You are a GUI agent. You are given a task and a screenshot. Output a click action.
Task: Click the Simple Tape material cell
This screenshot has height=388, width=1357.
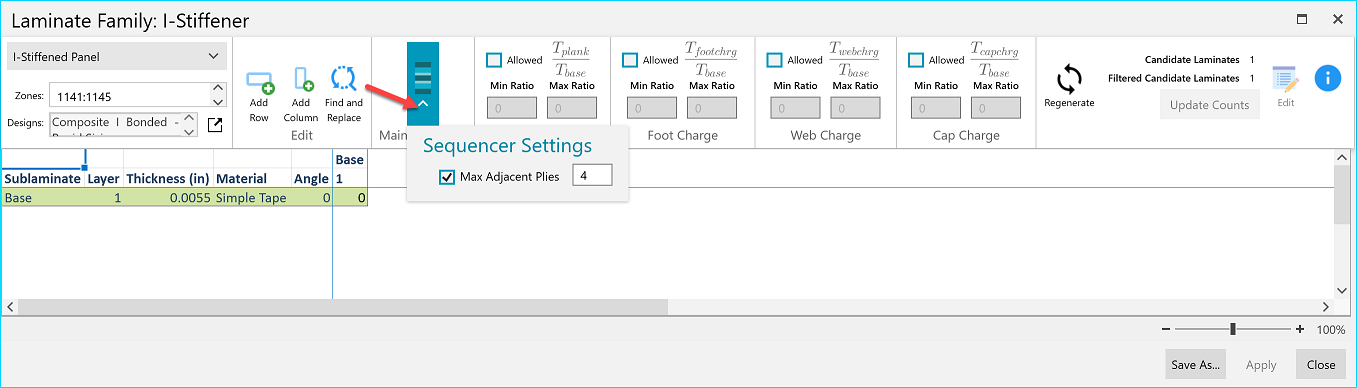[252, 198]
